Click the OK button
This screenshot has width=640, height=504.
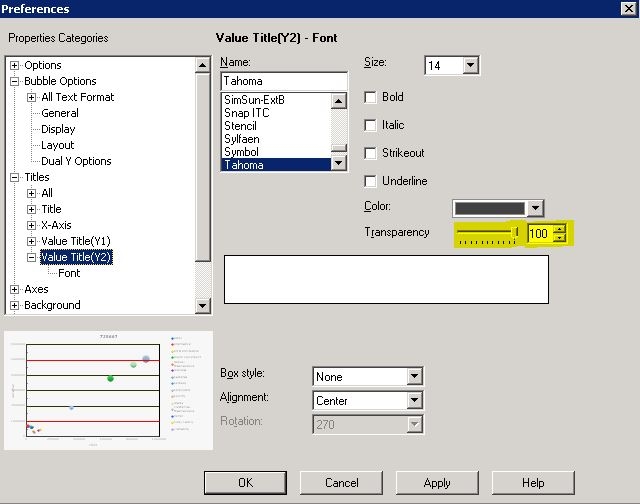coord(245,483)
